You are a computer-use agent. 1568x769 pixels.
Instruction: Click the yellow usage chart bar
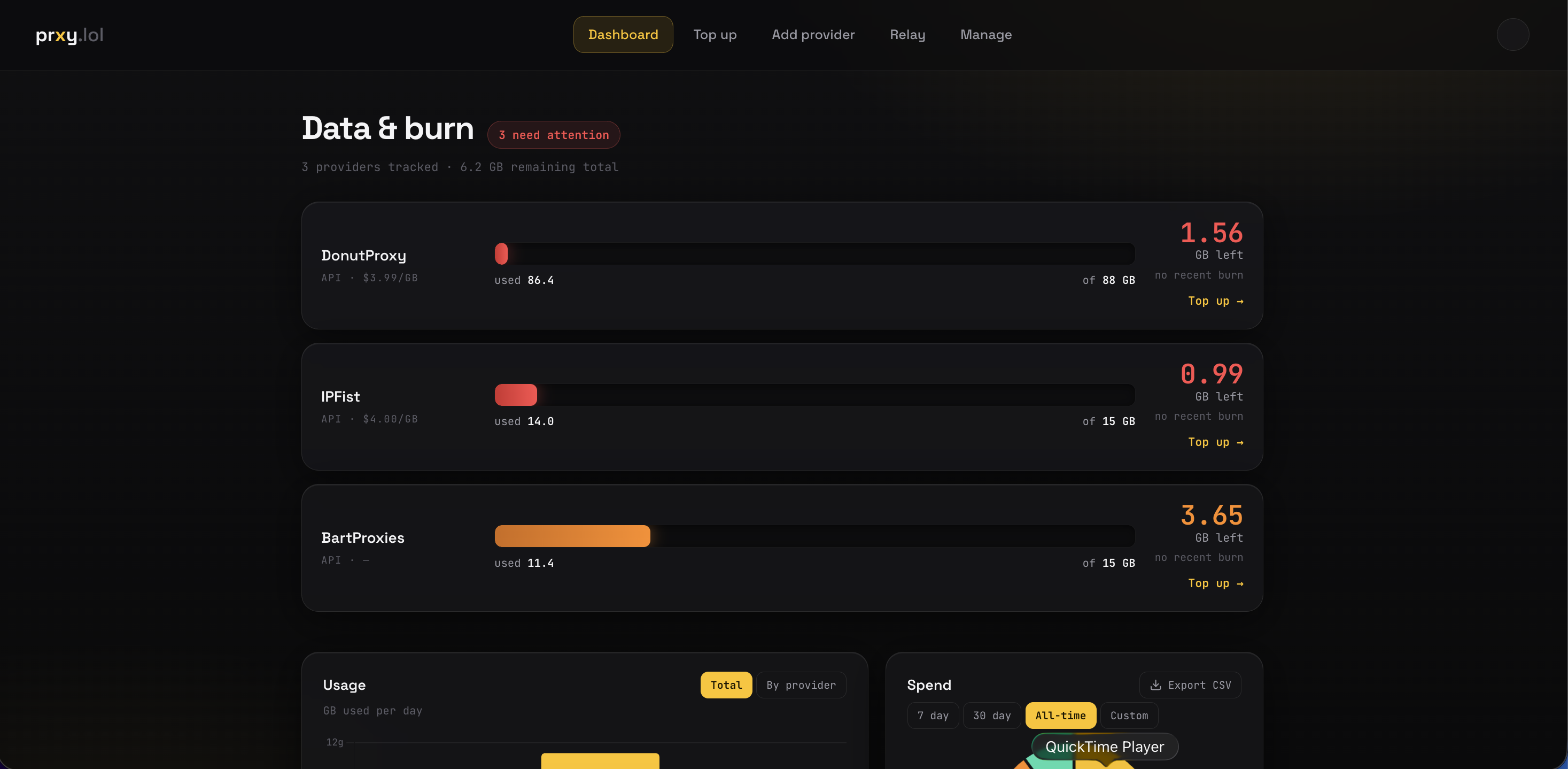(x=600, y=761)
